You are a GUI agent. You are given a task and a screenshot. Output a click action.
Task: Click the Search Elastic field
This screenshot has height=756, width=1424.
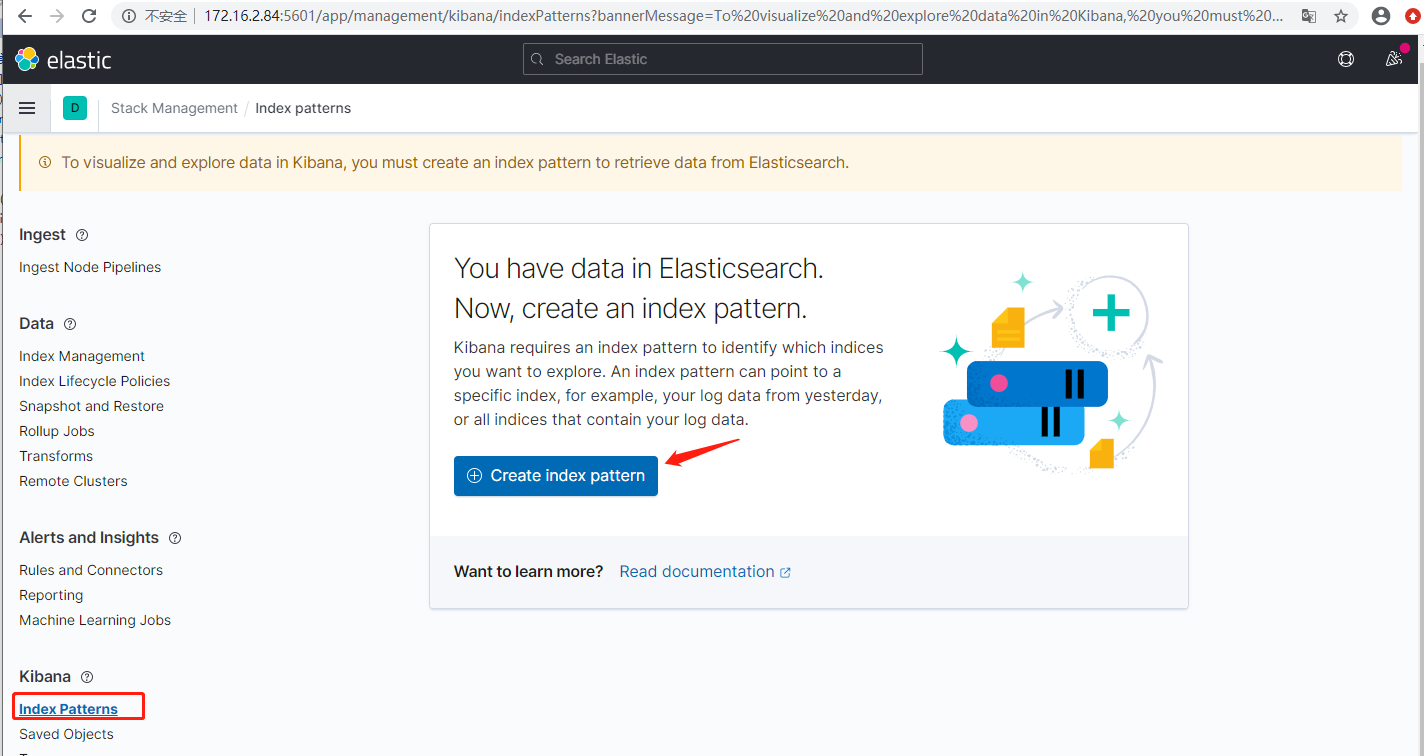(722, 59)
